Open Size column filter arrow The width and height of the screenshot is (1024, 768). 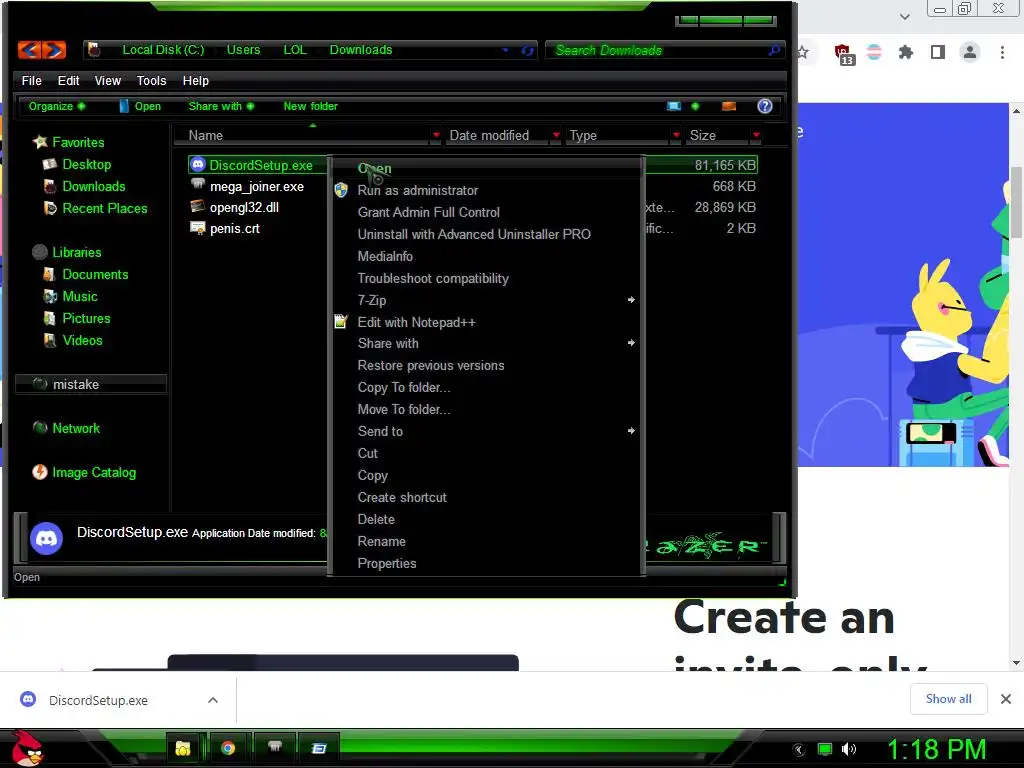(756, 135)
